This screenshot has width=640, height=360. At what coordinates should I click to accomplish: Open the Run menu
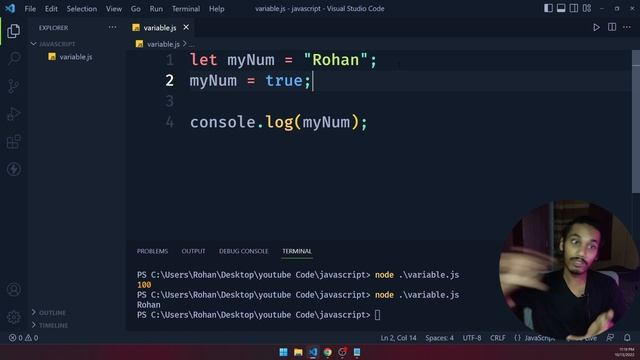[156, 9]
